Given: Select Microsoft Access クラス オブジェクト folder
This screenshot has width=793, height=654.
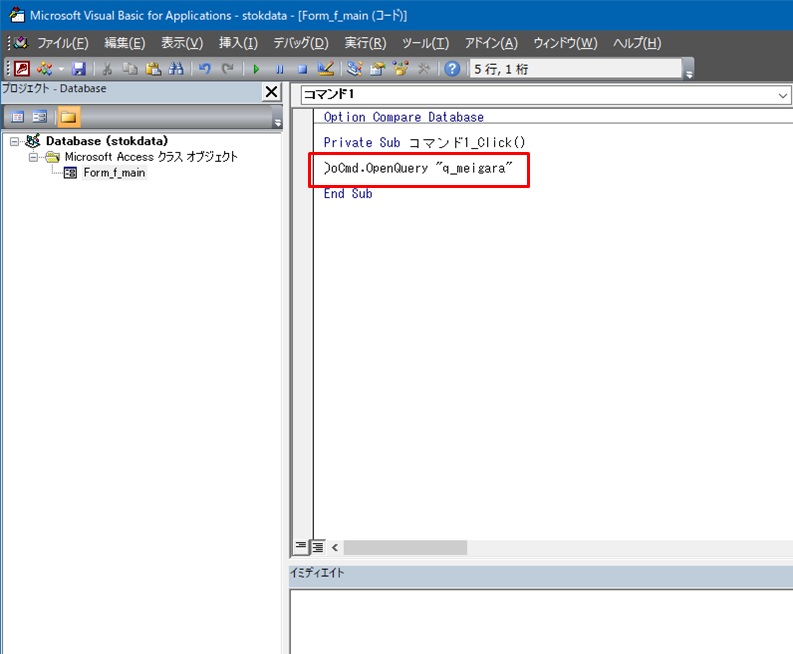Looking at the screenshot, I should (x=151, y=157).
